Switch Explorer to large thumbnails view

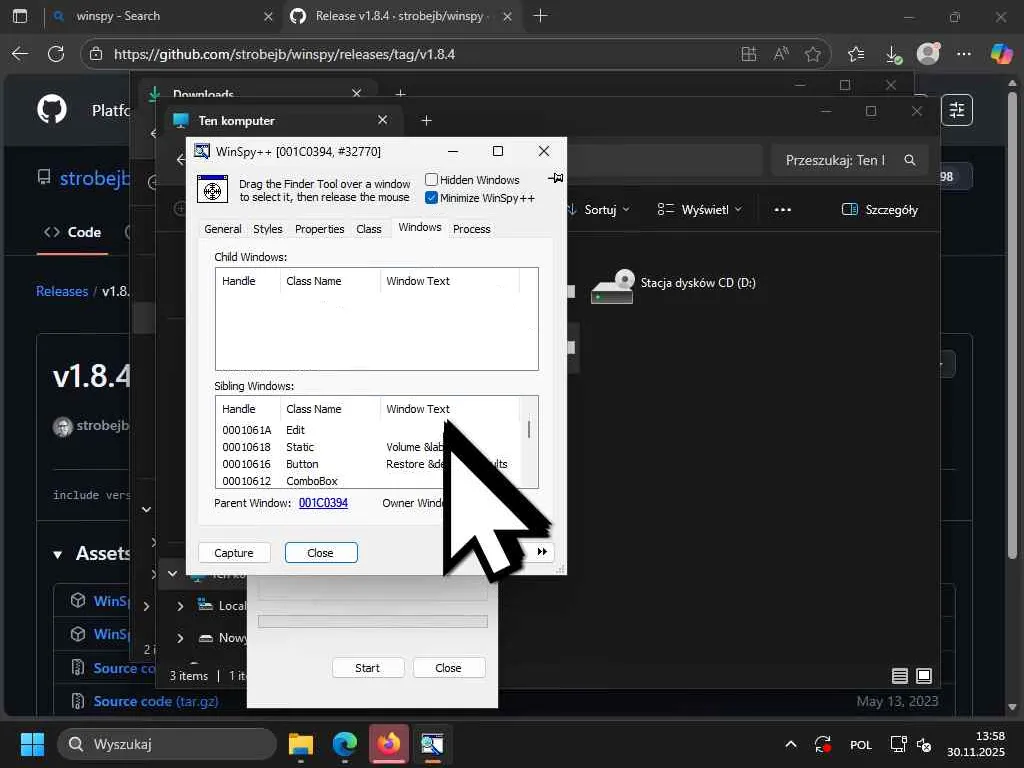coord(924,676)
